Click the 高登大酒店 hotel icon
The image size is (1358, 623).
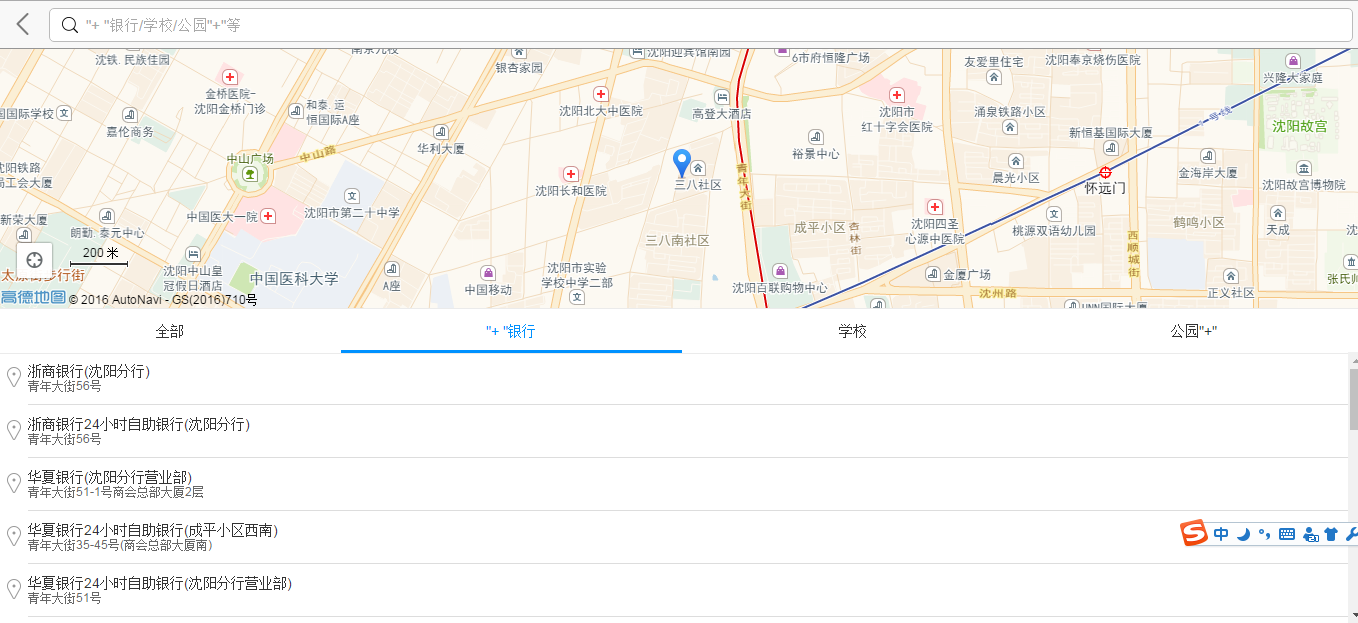pyautogui.click(x=723, y=96)
